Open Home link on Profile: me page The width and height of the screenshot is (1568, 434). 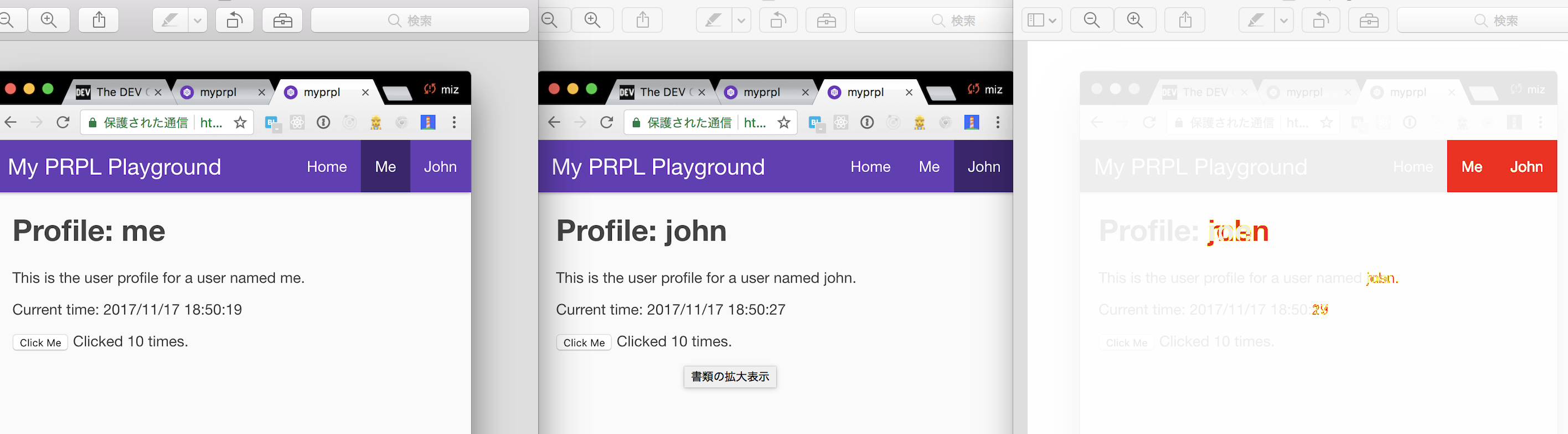327,166
